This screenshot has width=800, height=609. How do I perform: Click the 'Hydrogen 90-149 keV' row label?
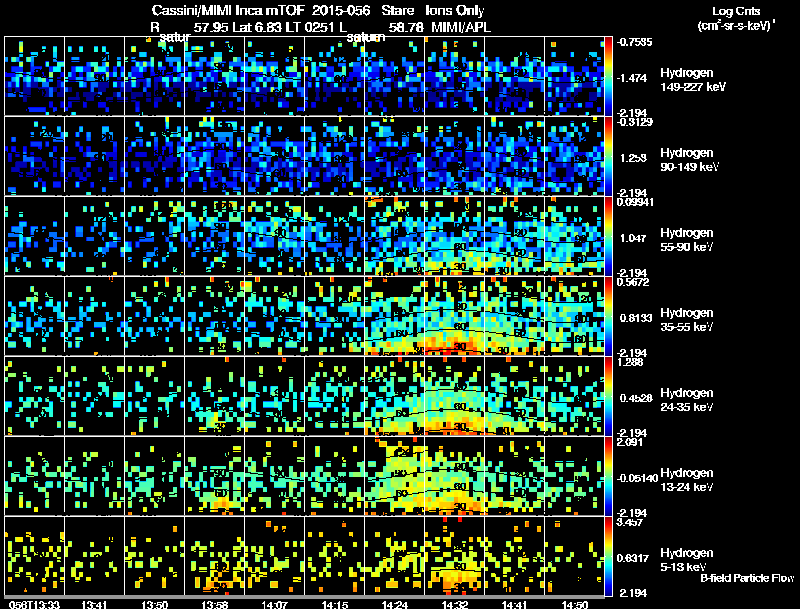(689, 160)
